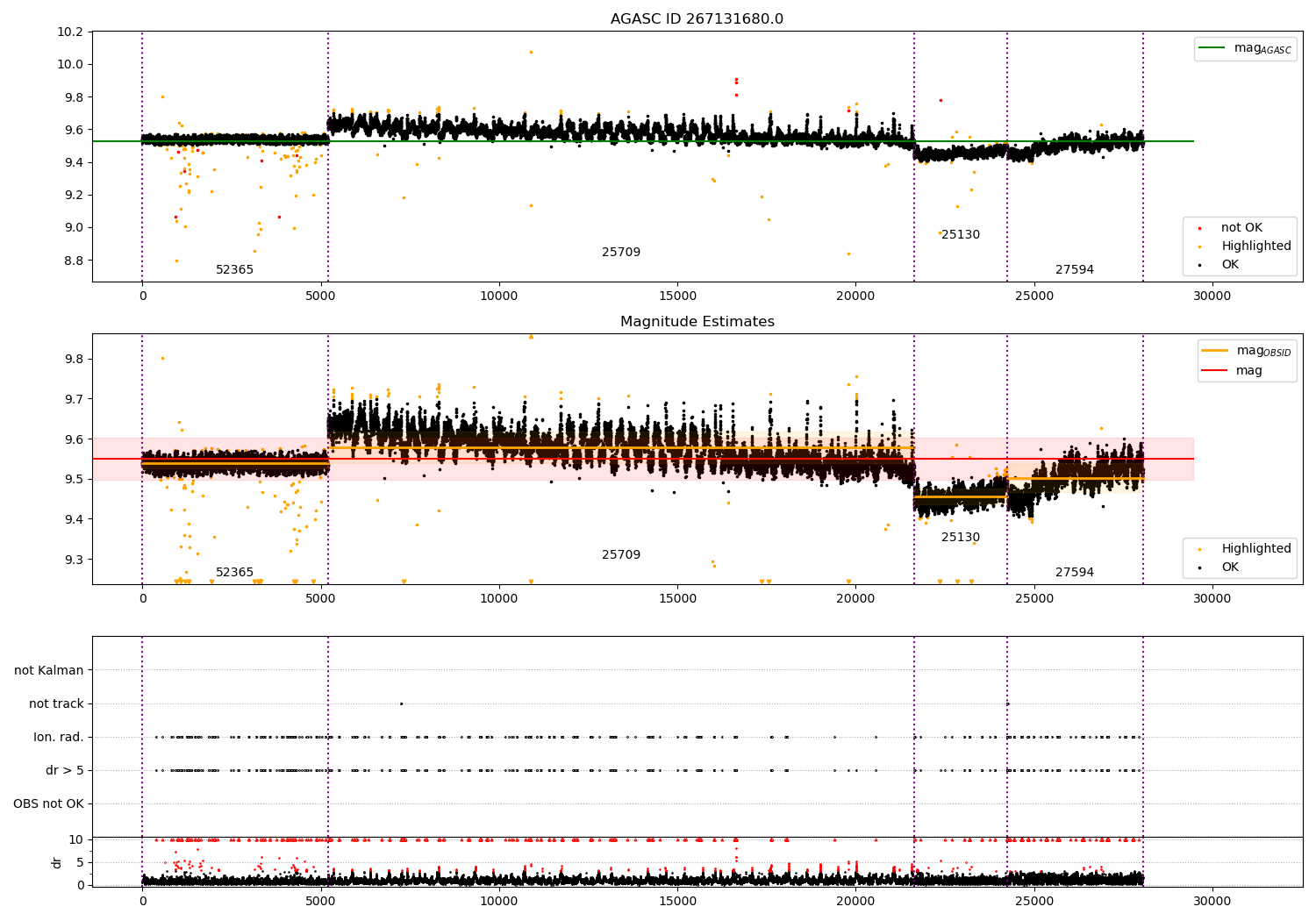
Task: Click the 9.0 y-axis tick label
Action: 74,228
